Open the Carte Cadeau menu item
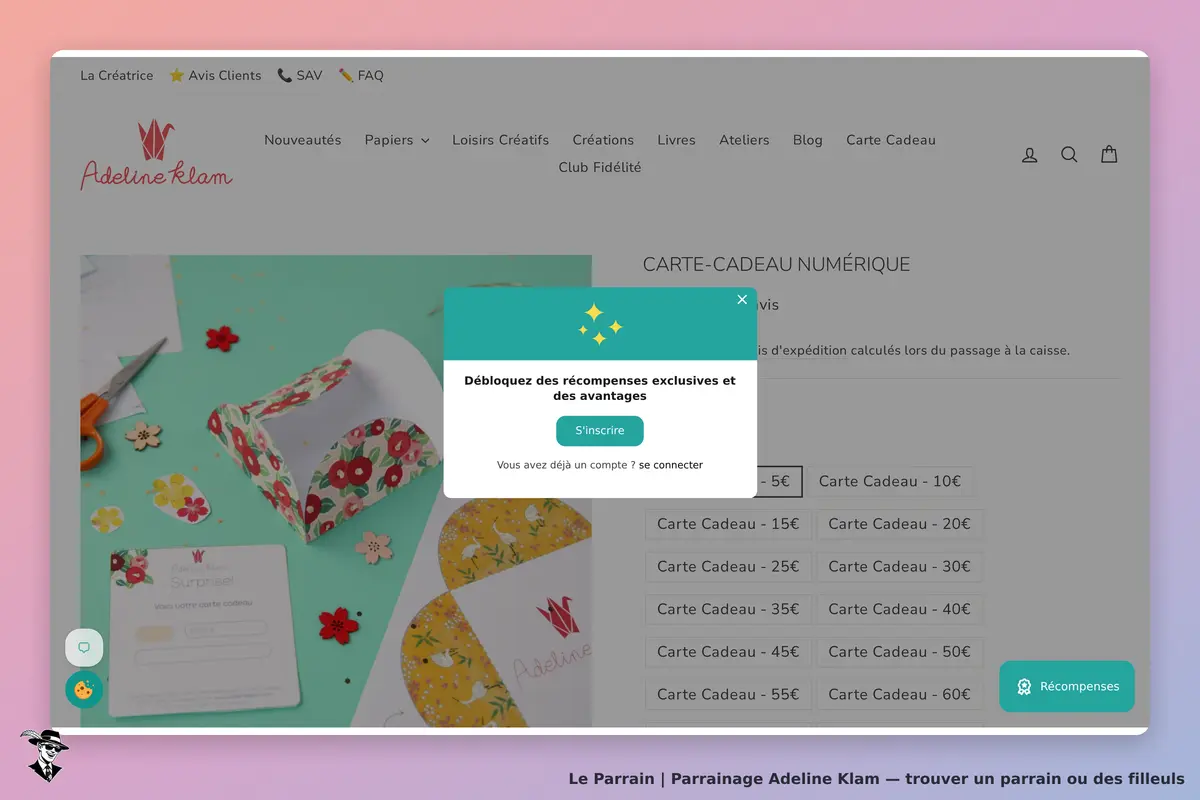This screenshot has width=1200, height=800. (x=891, y=140)
